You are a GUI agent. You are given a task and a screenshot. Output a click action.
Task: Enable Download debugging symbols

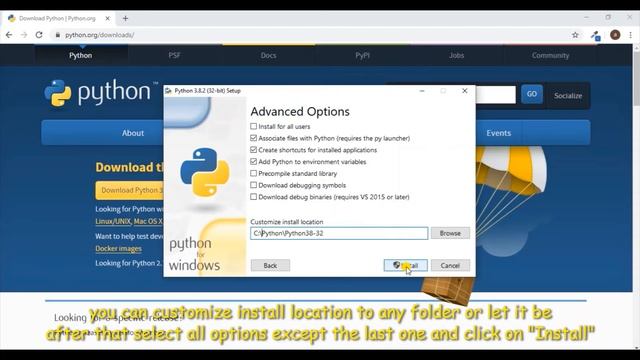253,185
